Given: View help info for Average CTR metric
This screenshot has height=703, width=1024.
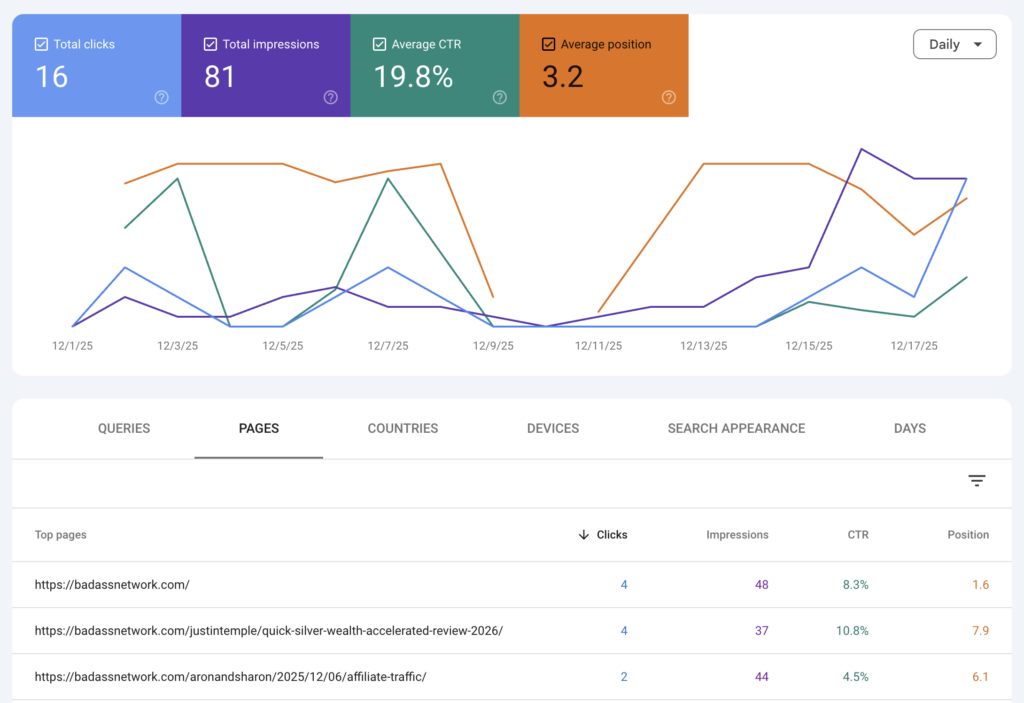Looking at the screenshot, I should [x=500, y=97].
